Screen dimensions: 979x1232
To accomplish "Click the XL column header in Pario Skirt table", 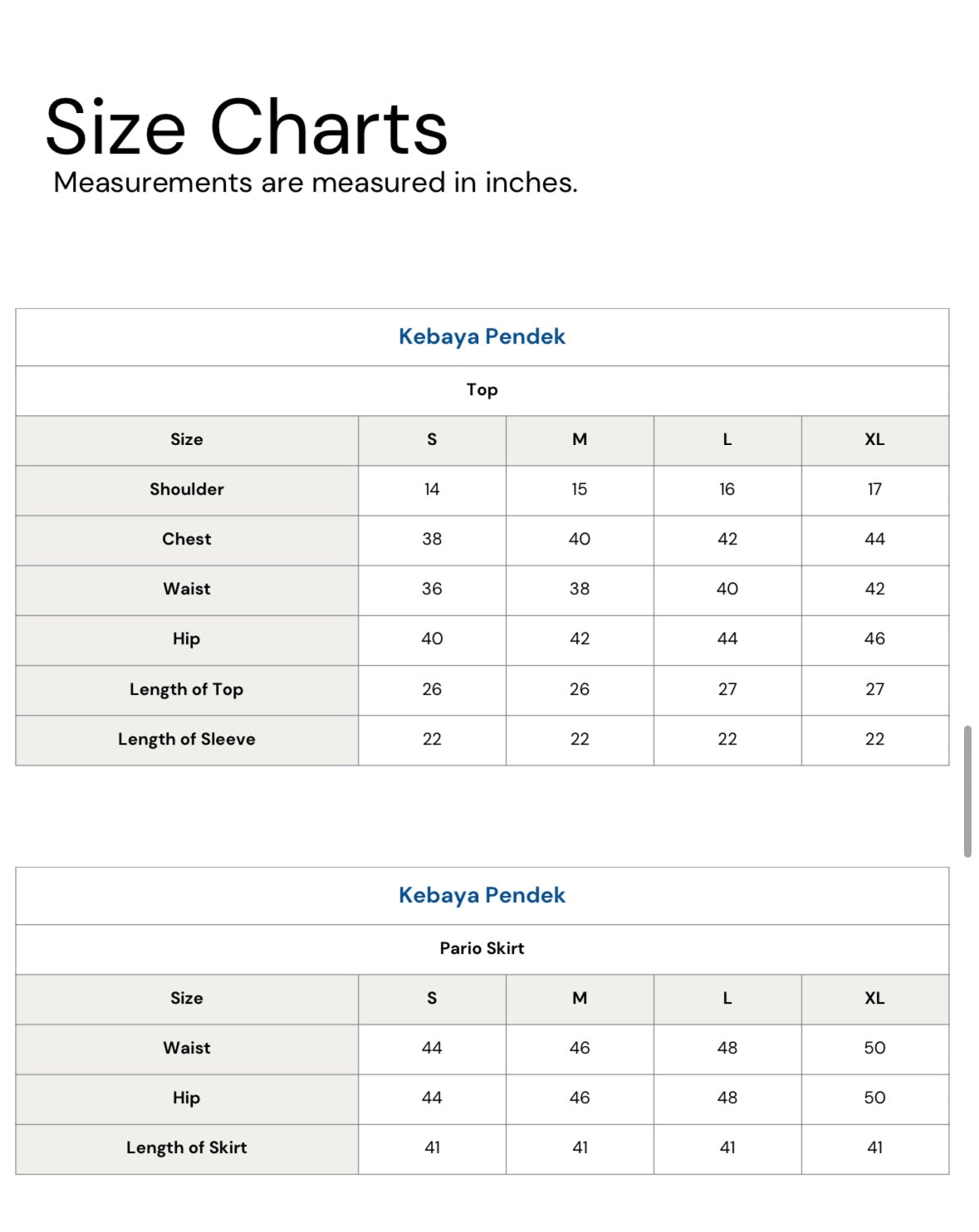I will coord(874,998).
